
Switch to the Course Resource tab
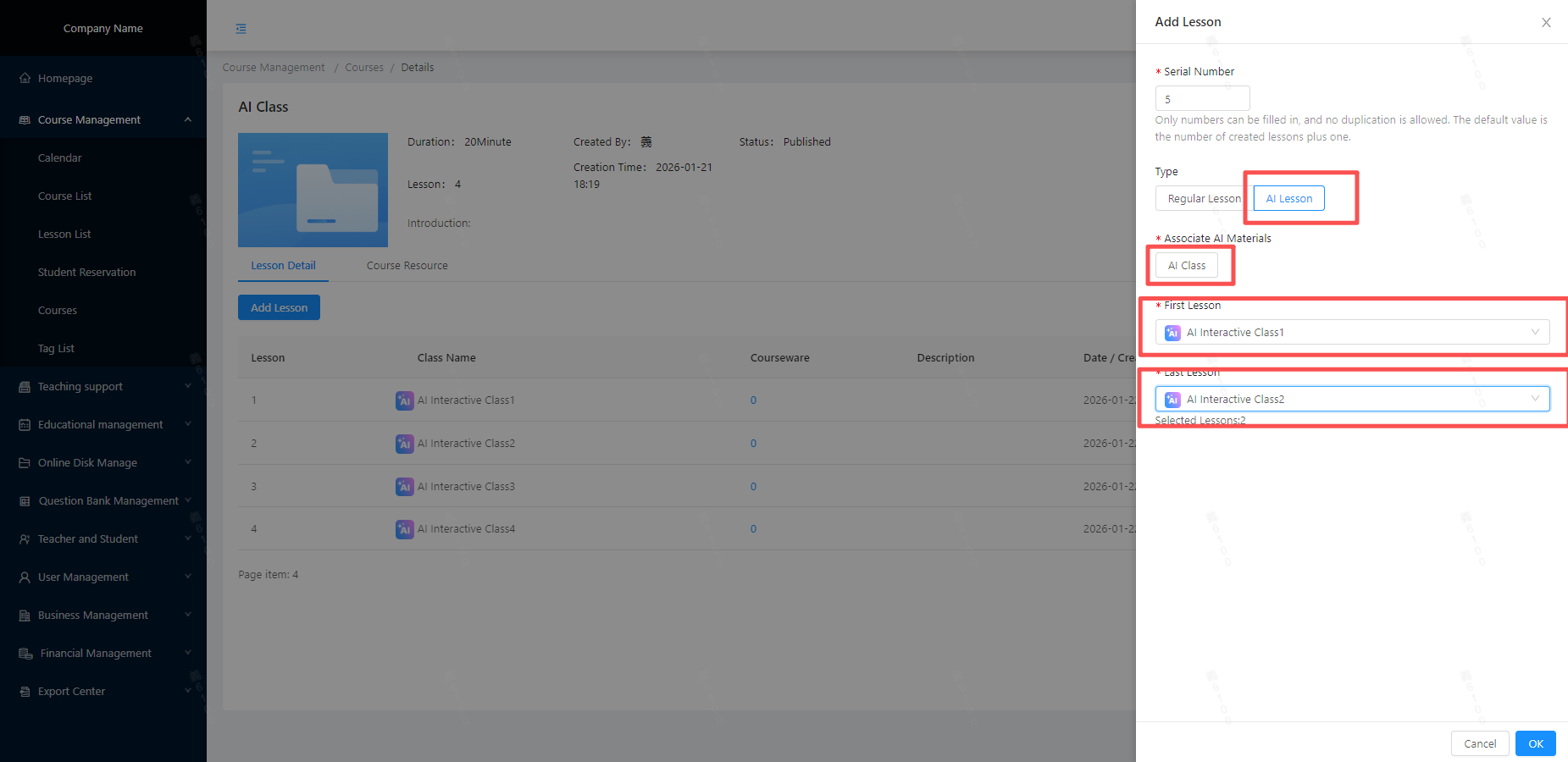tap(407, 266)
